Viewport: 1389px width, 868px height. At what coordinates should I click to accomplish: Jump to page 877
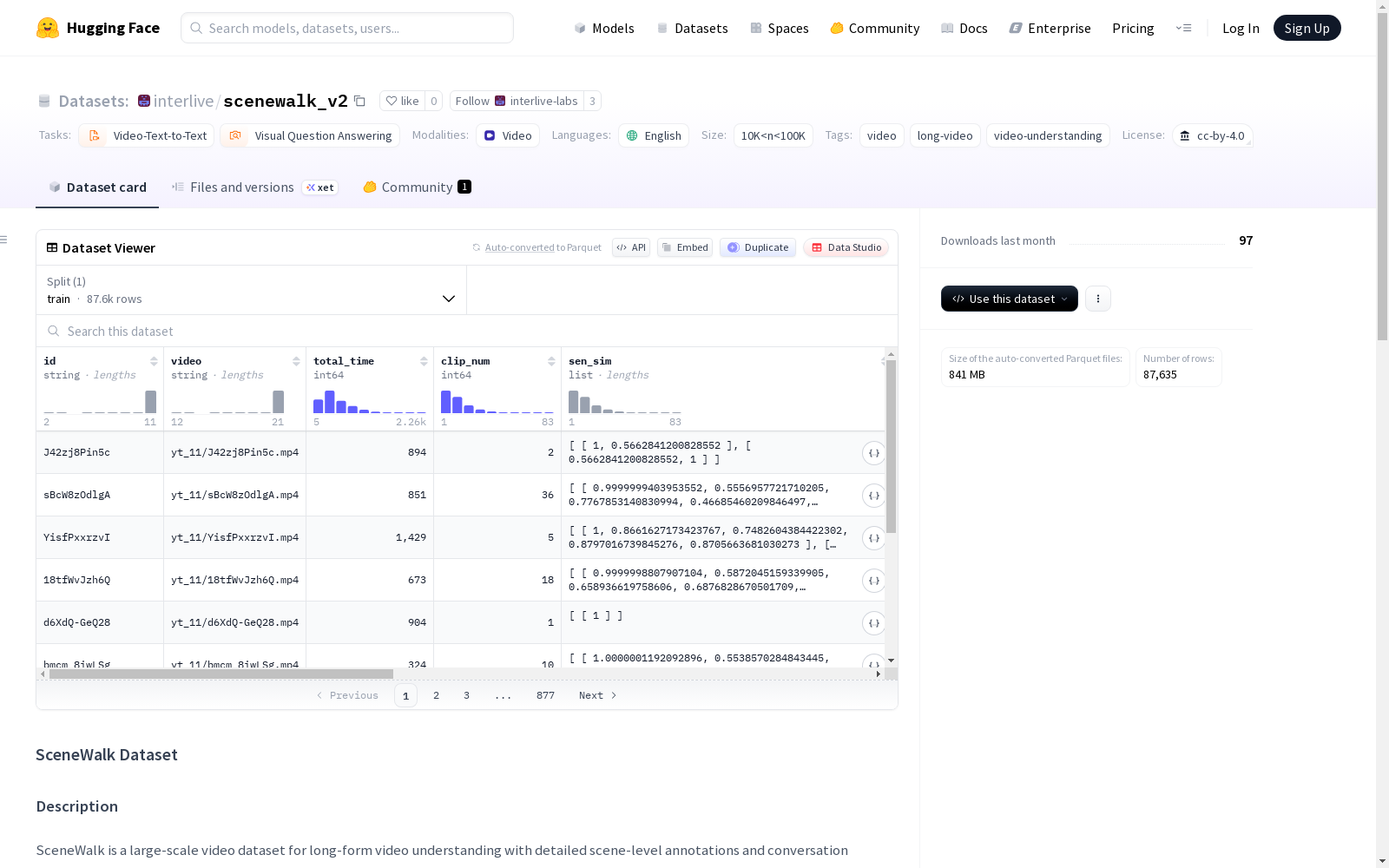(545, 695)
